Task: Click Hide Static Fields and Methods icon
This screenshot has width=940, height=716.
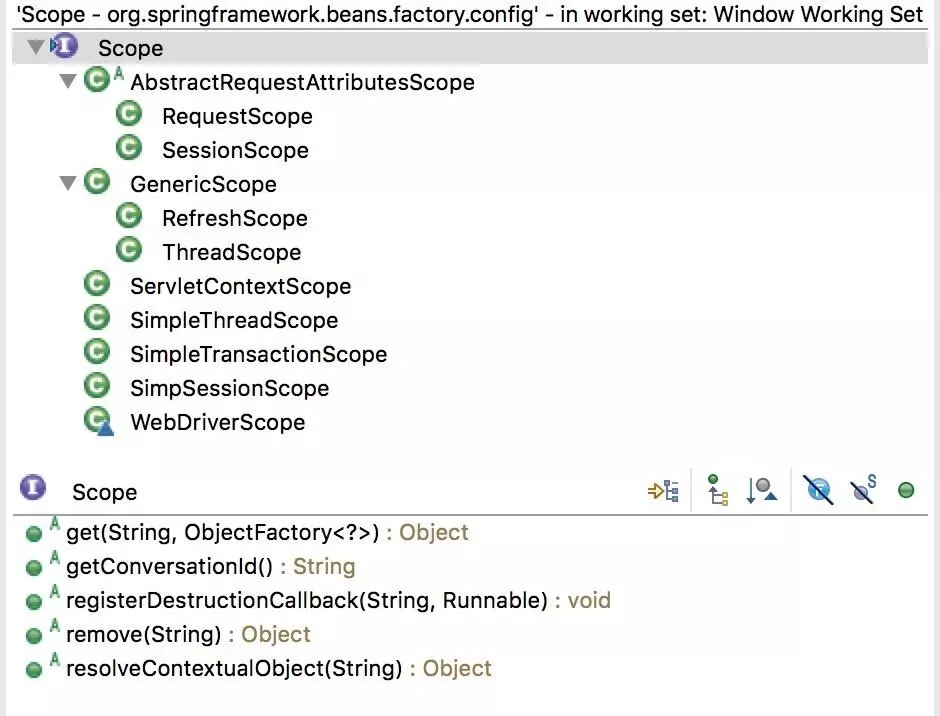Action: (x=863, y=489)
